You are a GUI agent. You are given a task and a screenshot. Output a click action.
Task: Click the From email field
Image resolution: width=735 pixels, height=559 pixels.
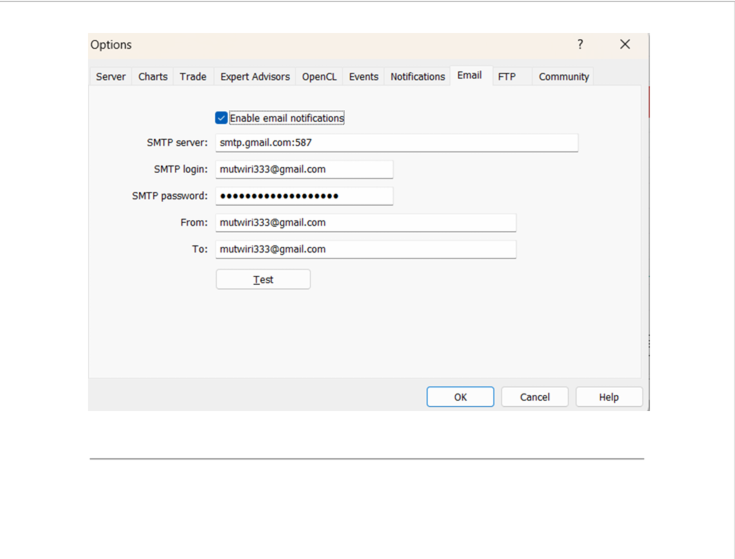[x=366, y=223]
